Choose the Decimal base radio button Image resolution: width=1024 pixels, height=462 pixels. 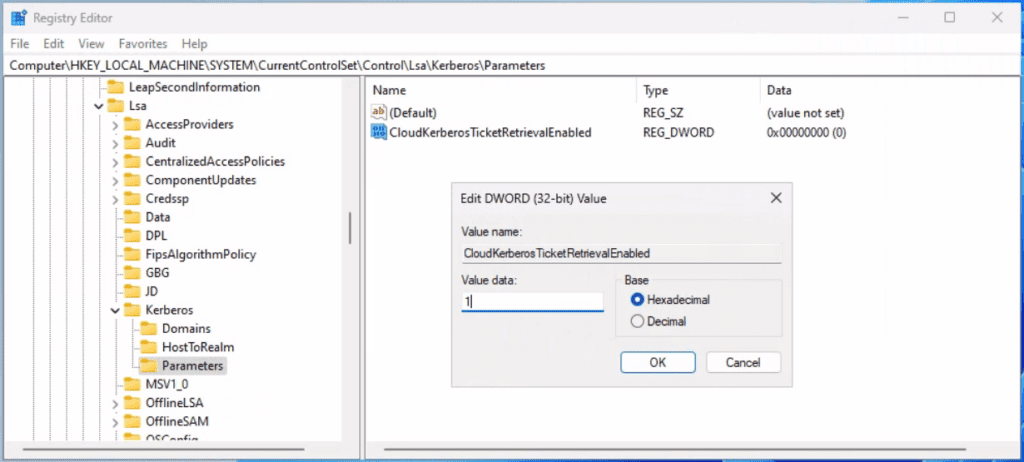click(637, 322)
